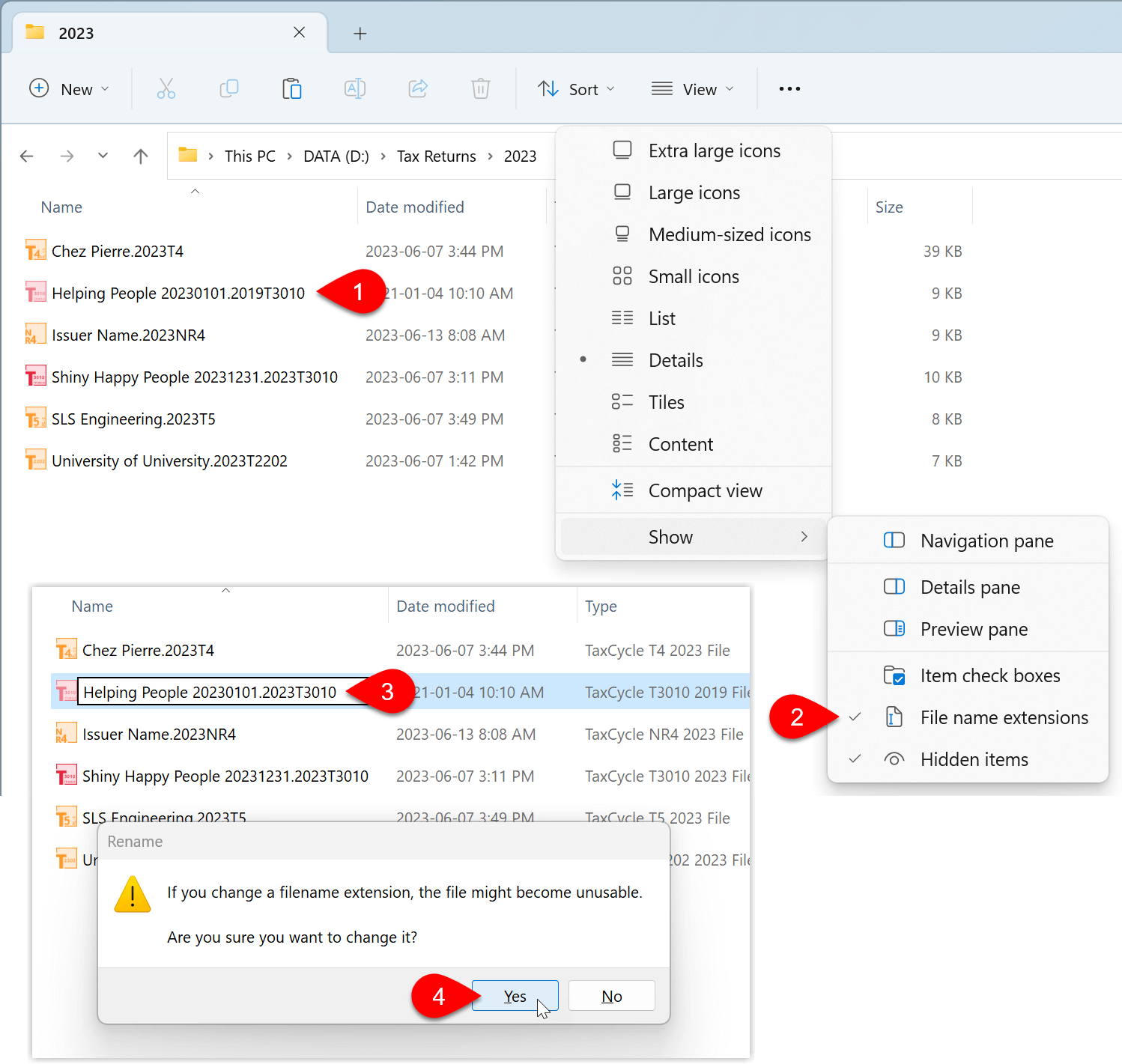1122x1064 pixels.
Task: Click Chez Pierre.2023T4 icon in lower list
Action: pyautogui.click(x=66, y=649)
